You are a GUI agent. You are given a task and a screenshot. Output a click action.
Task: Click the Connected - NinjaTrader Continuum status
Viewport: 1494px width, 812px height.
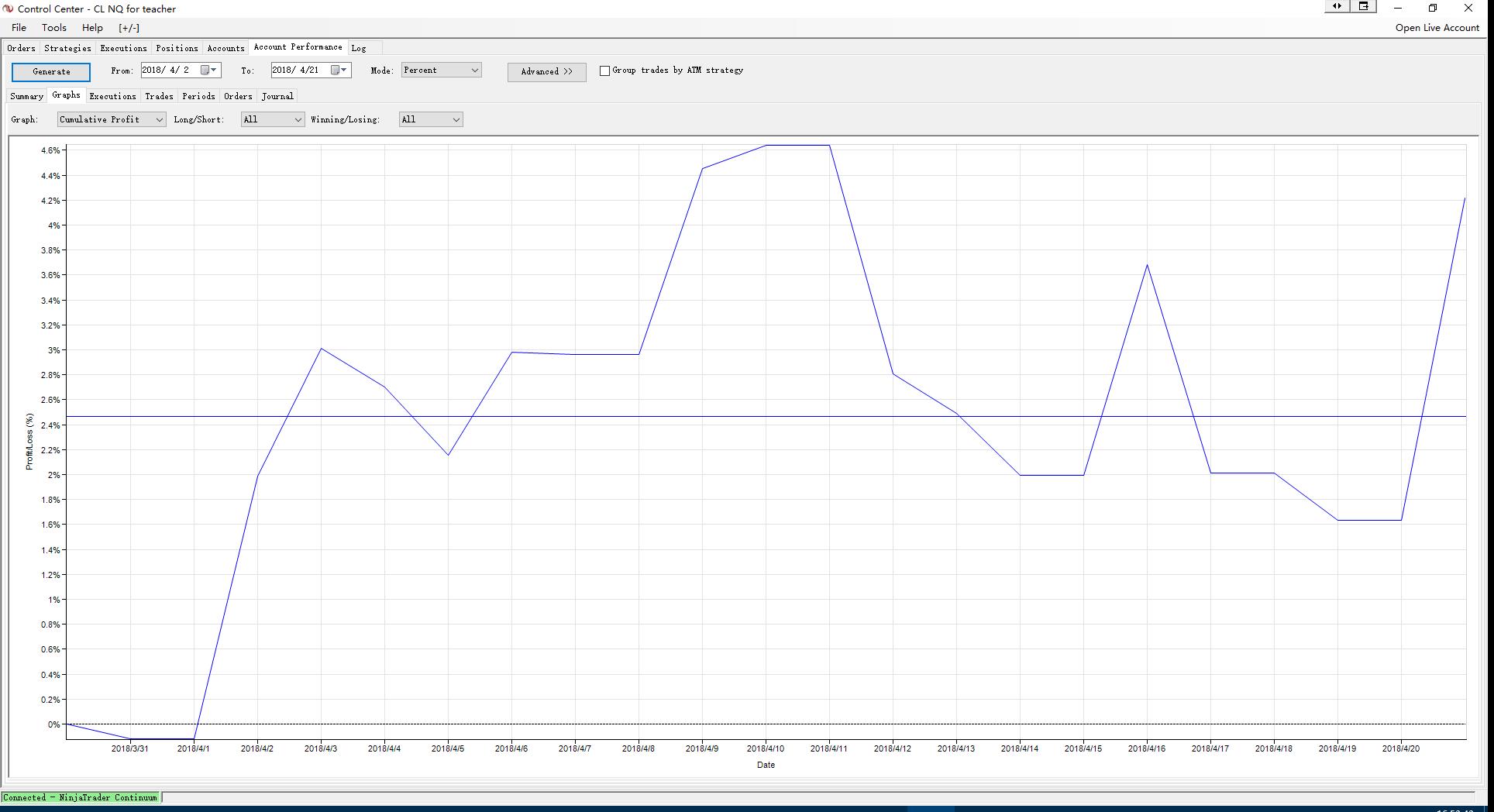point(81,797)
